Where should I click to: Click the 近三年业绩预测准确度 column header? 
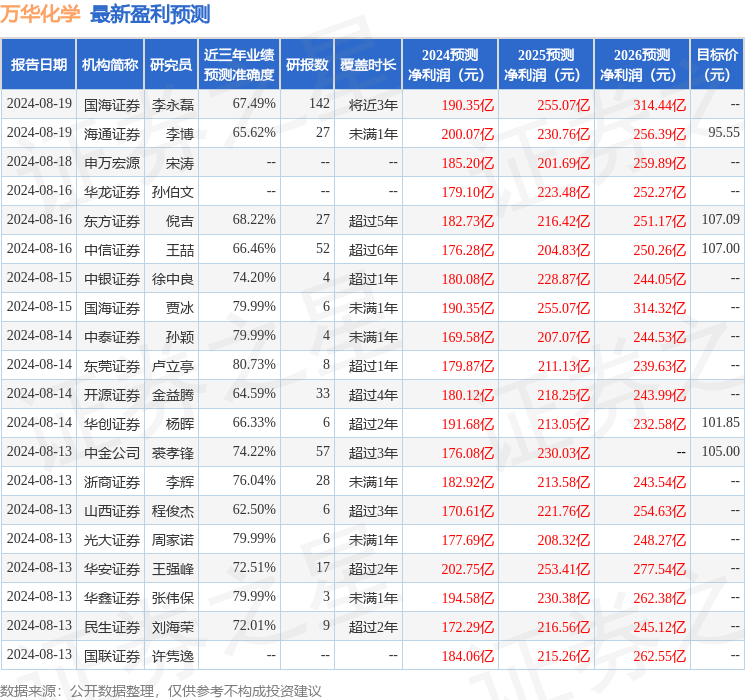coord(239,65)
